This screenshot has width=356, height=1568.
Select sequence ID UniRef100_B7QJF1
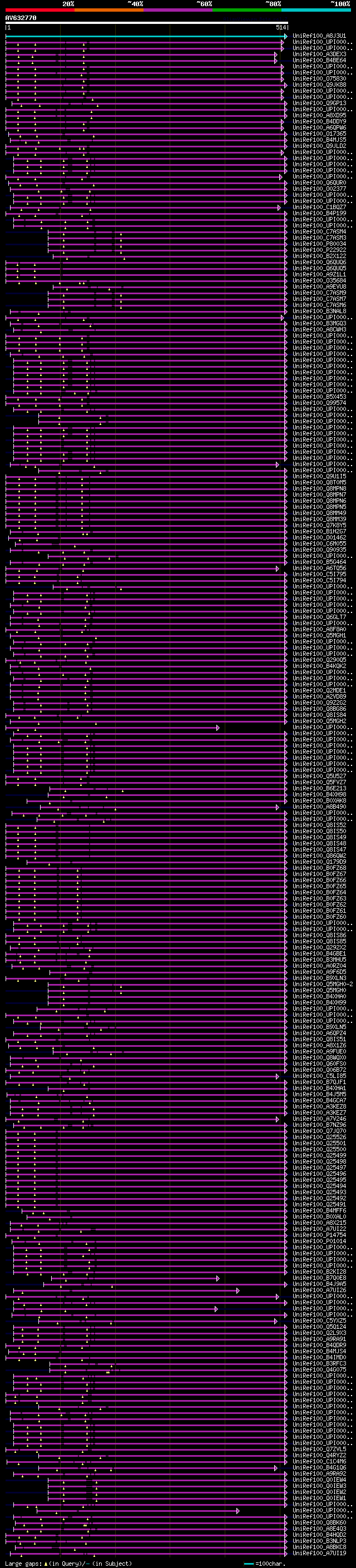319,1082
